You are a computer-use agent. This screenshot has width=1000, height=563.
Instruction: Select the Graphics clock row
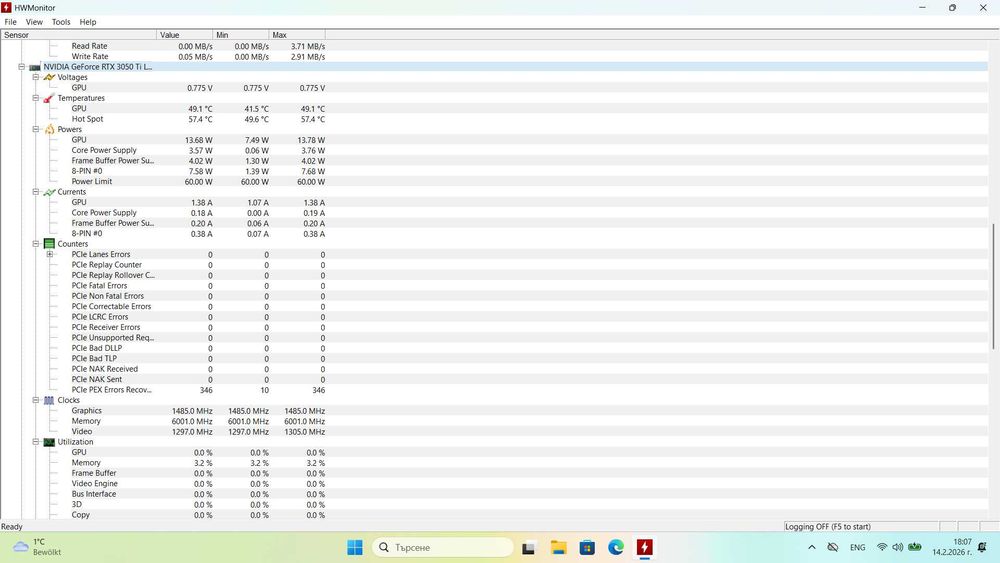click(494, 411)
